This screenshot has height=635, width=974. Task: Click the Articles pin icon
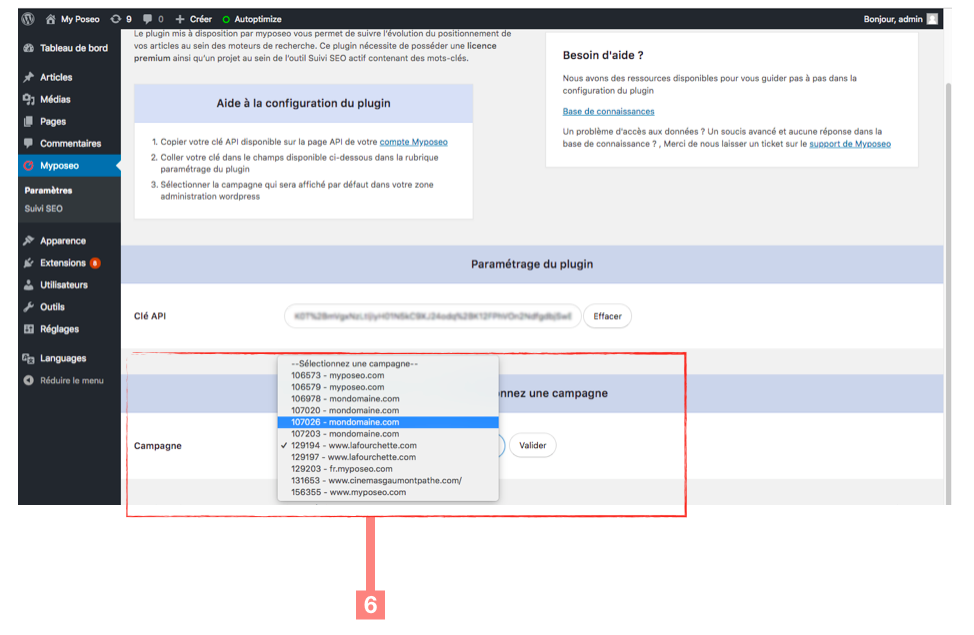29,77
